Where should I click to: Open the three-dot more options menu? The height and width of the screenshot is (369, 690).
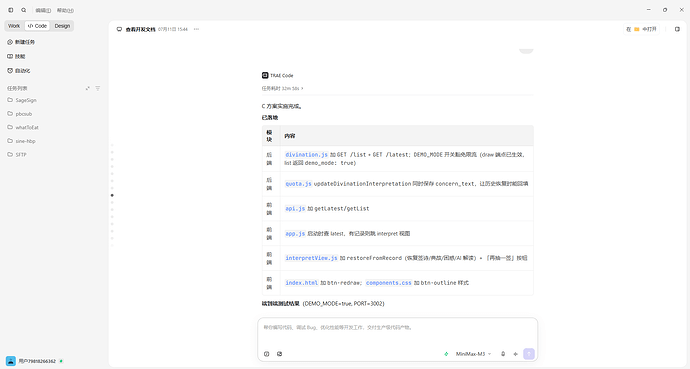pyautogui.click(x=196, y=29)
